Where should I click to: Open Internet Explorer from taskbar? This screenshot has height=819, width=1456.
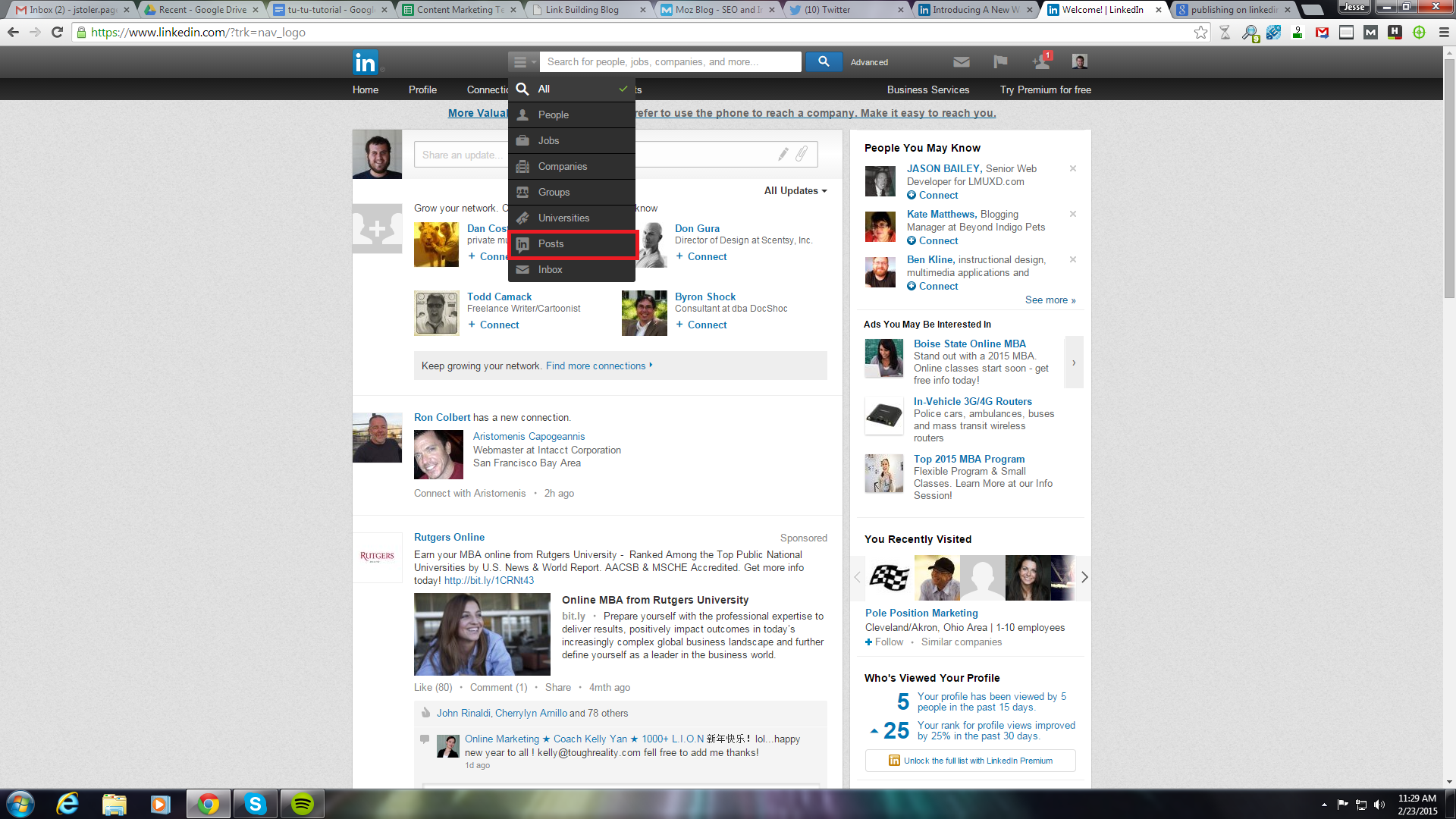pos(67,804)
